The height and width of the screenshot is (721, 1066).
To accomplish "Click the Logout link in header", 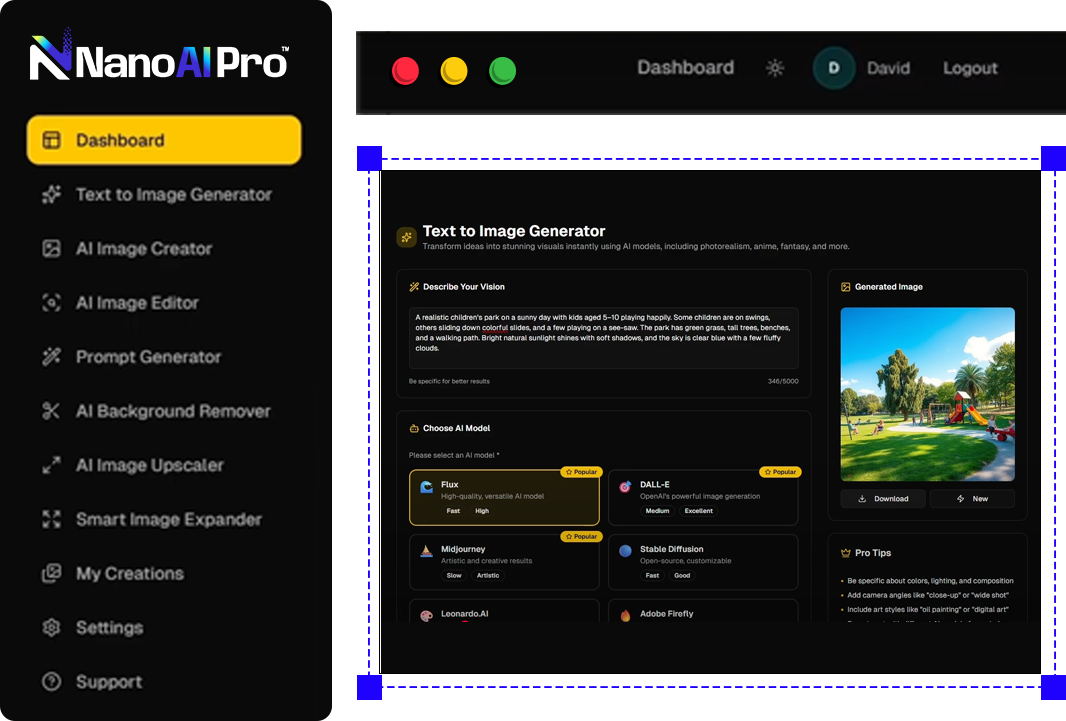I will 970,68.
